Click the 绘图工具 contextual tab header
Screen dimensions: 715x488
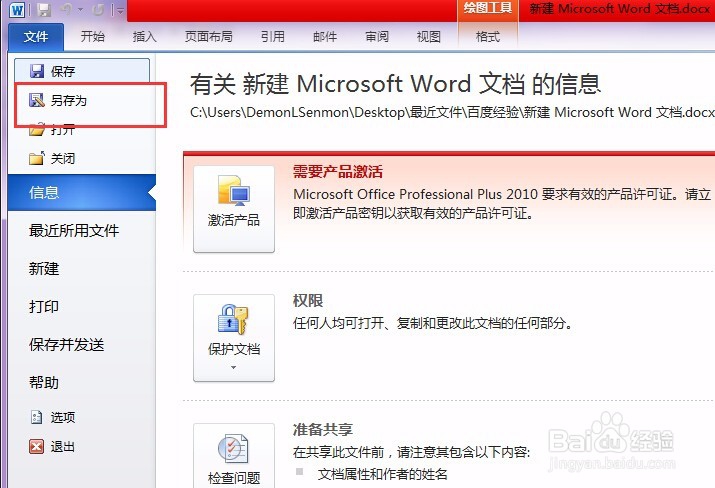487,9
